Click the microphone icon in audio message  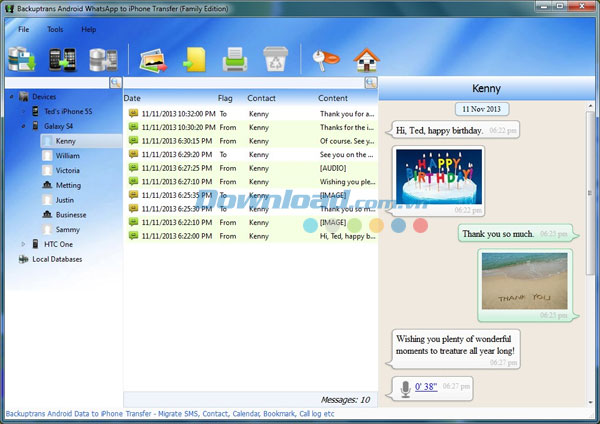(405, 389)
